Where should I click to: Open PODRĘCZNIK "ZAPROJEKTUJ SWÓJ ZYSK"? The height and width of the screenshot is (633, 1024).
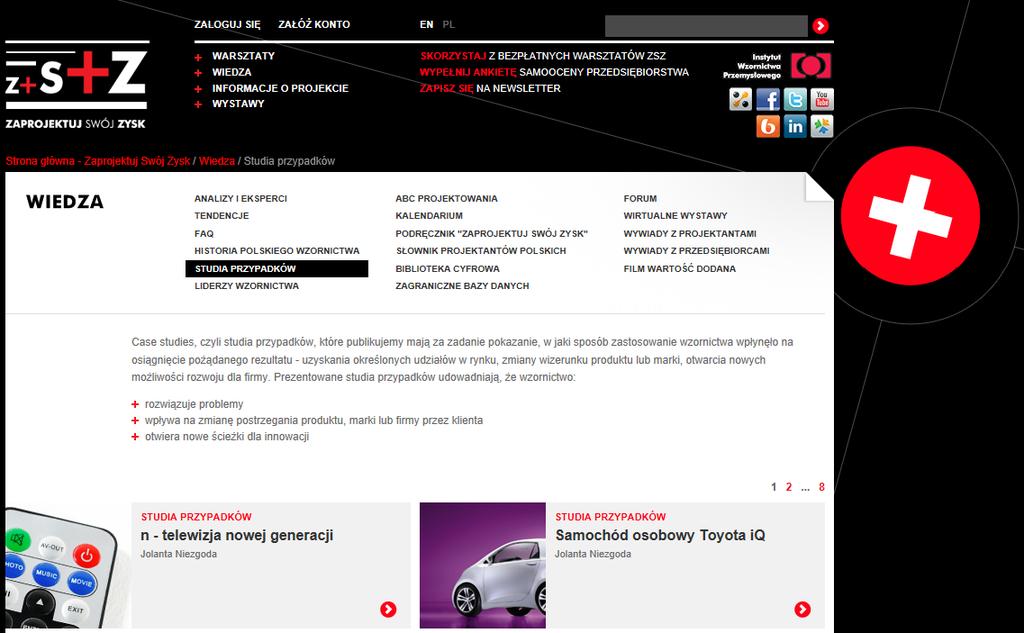click(492, 233)
